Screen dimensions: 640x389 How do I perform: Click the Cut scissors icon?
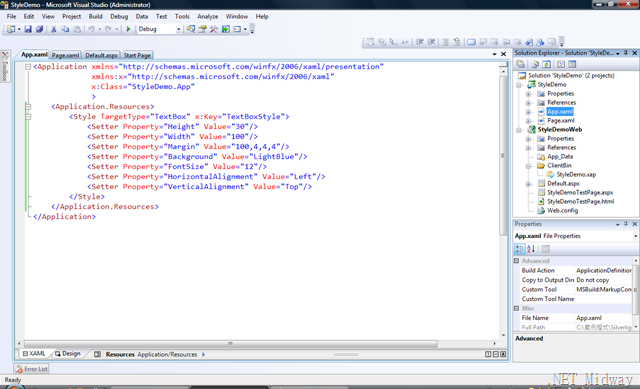(x=53, y=29)
